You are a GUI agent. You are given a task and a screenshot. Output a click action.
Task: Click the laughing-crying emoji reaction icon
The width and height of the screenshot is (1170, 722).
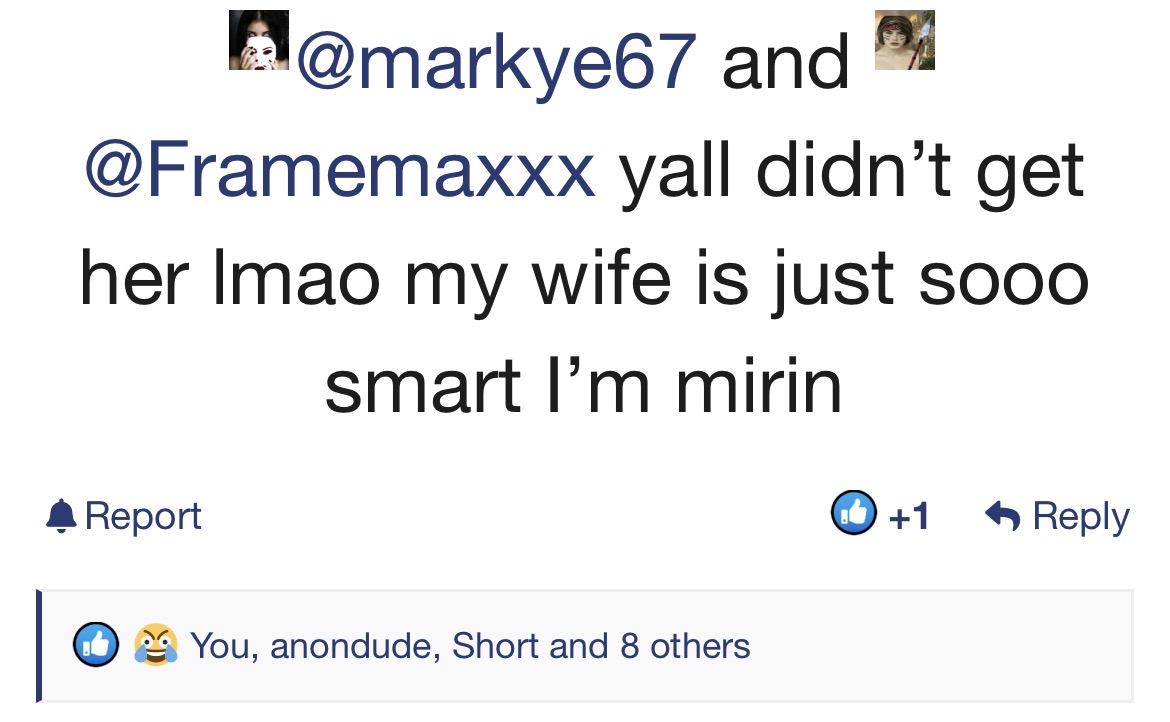(156, 644)
